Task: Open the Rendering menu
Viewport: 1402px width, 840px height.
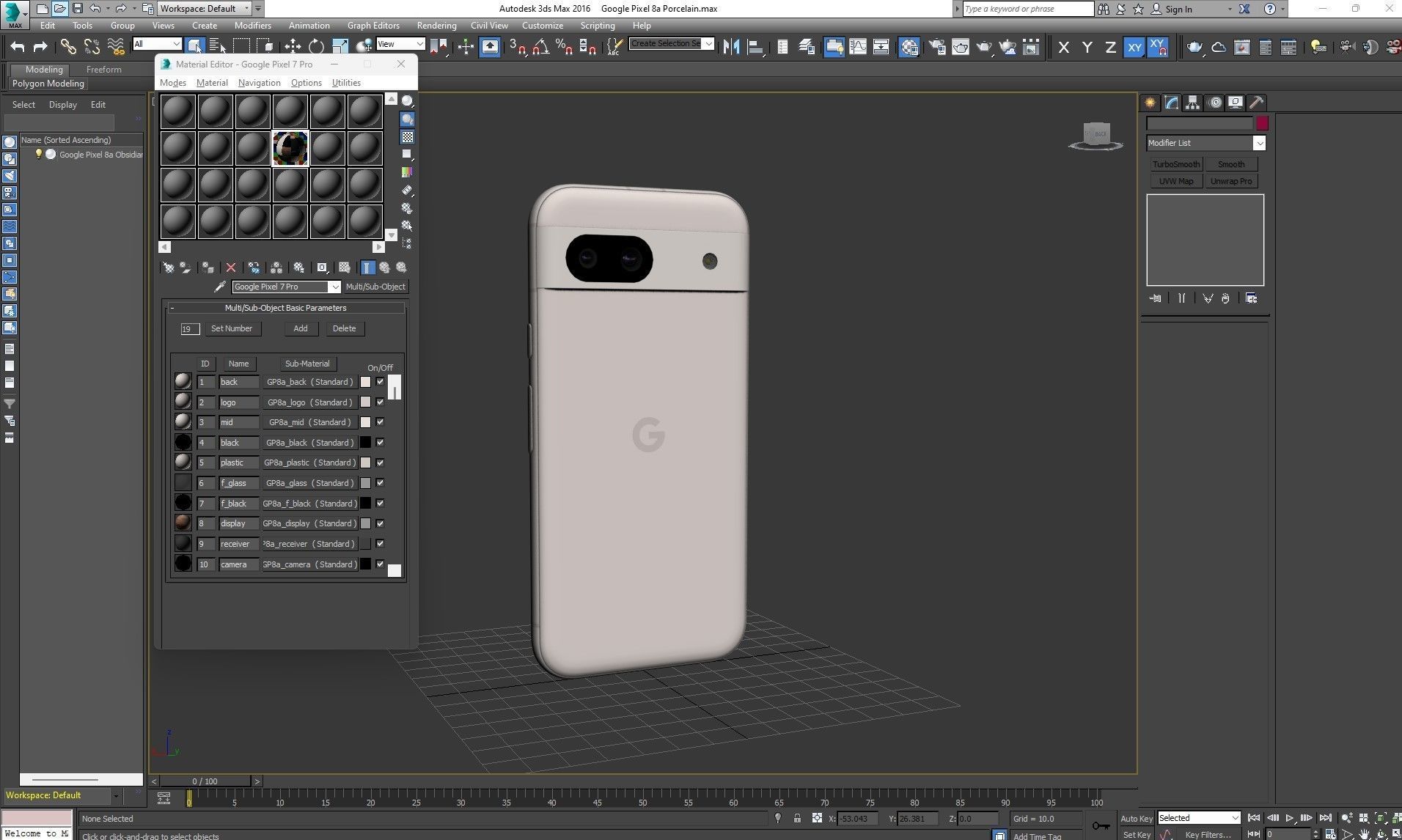Action: click(436, 26)
